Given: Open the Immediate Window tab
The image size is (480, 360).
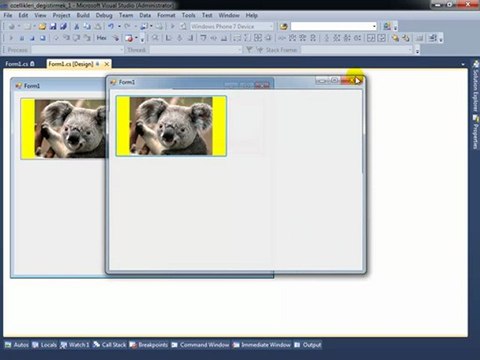Looking at the screenshot, I should click(x=262, y=345).
